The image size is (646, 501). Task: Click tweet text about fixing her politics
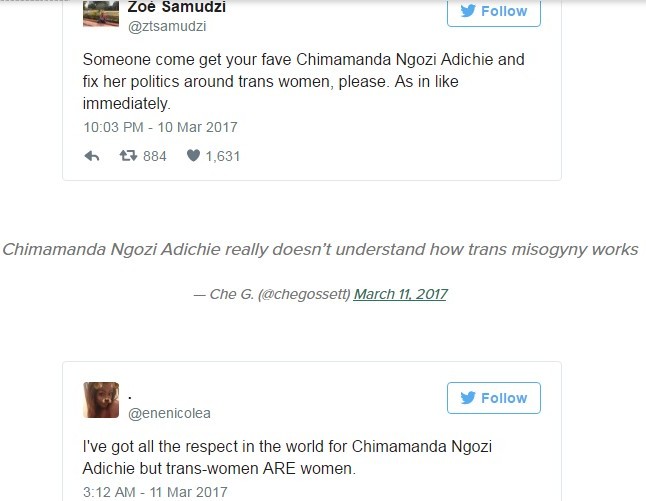tap(303, 81)
